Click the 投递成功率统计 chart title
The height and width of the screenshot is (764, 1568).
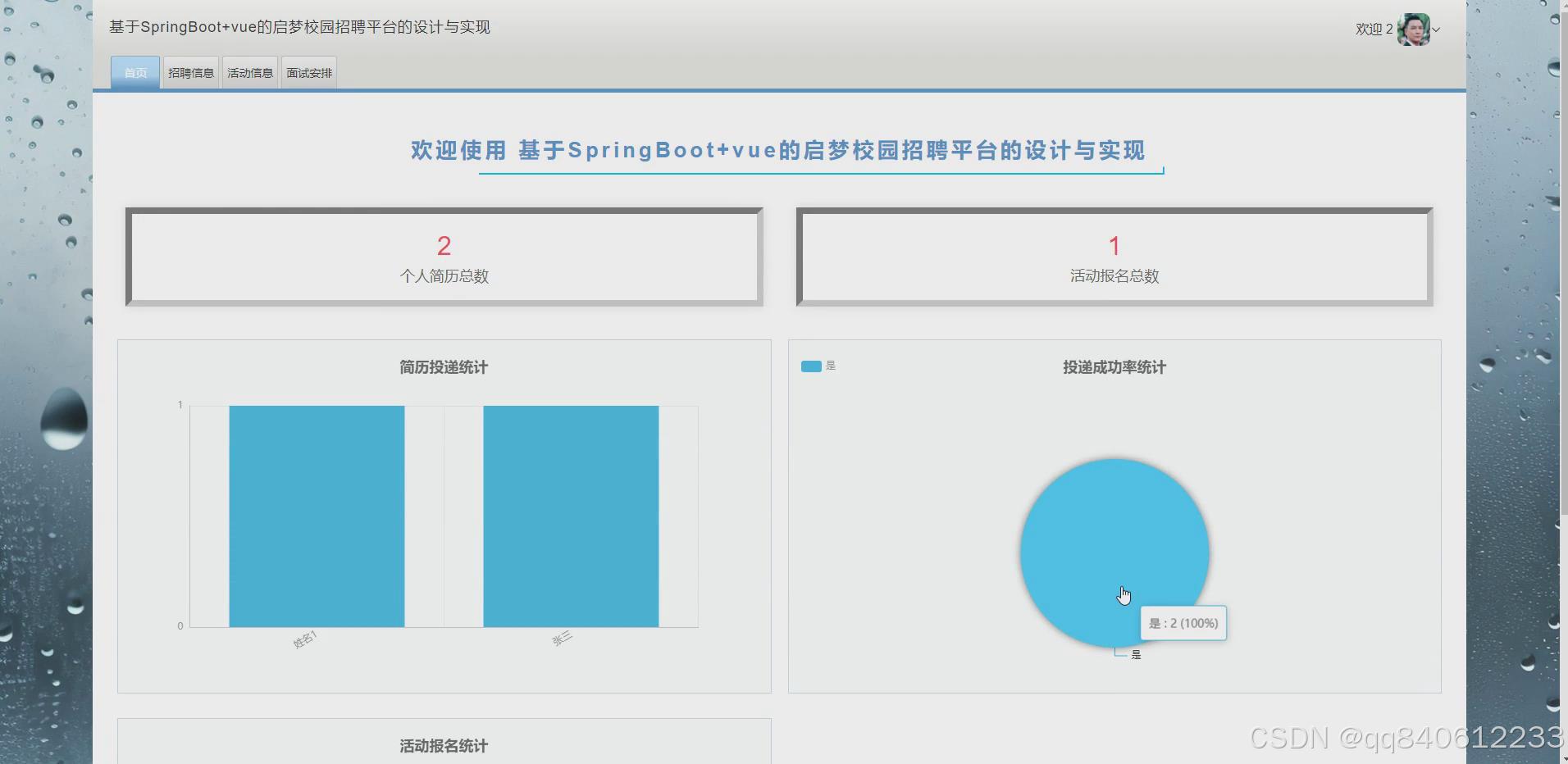[1114, 367]
